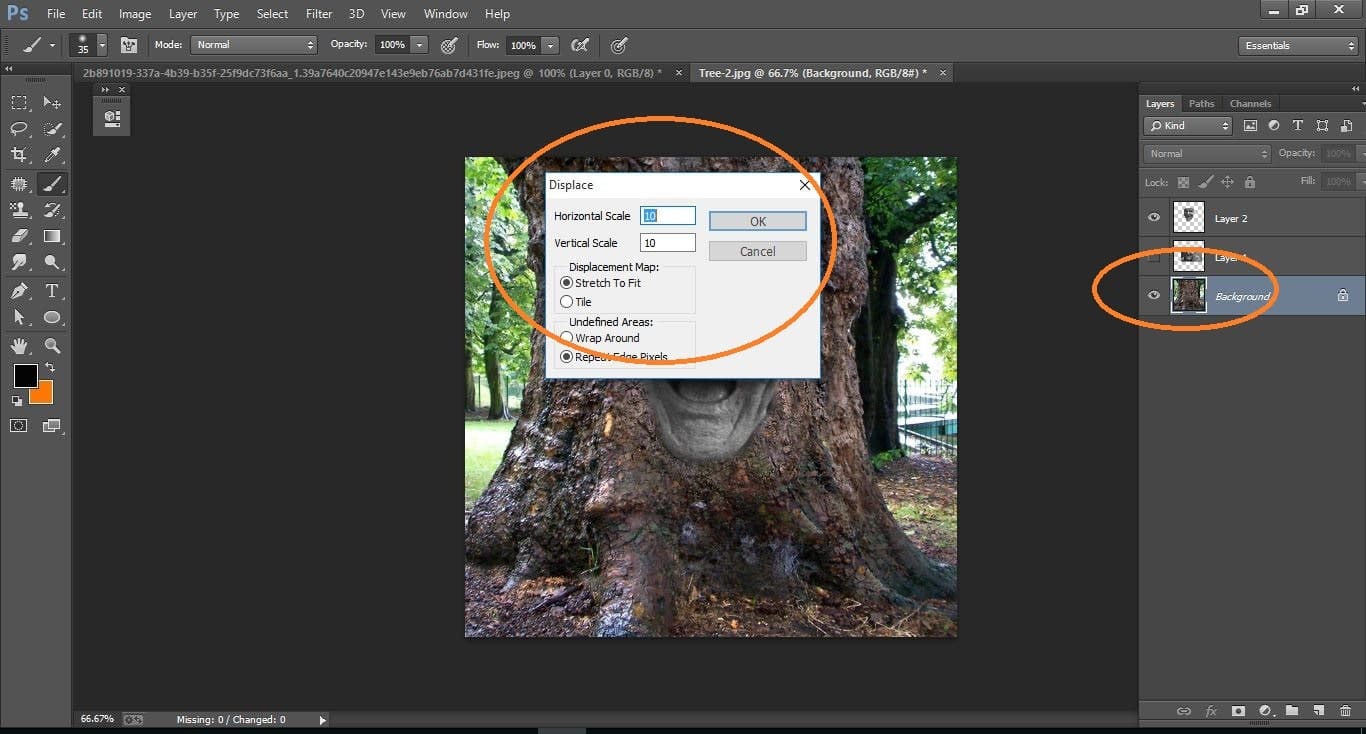Select the Lasso tool
The image size is (1366, 734).
click(18, 128)
